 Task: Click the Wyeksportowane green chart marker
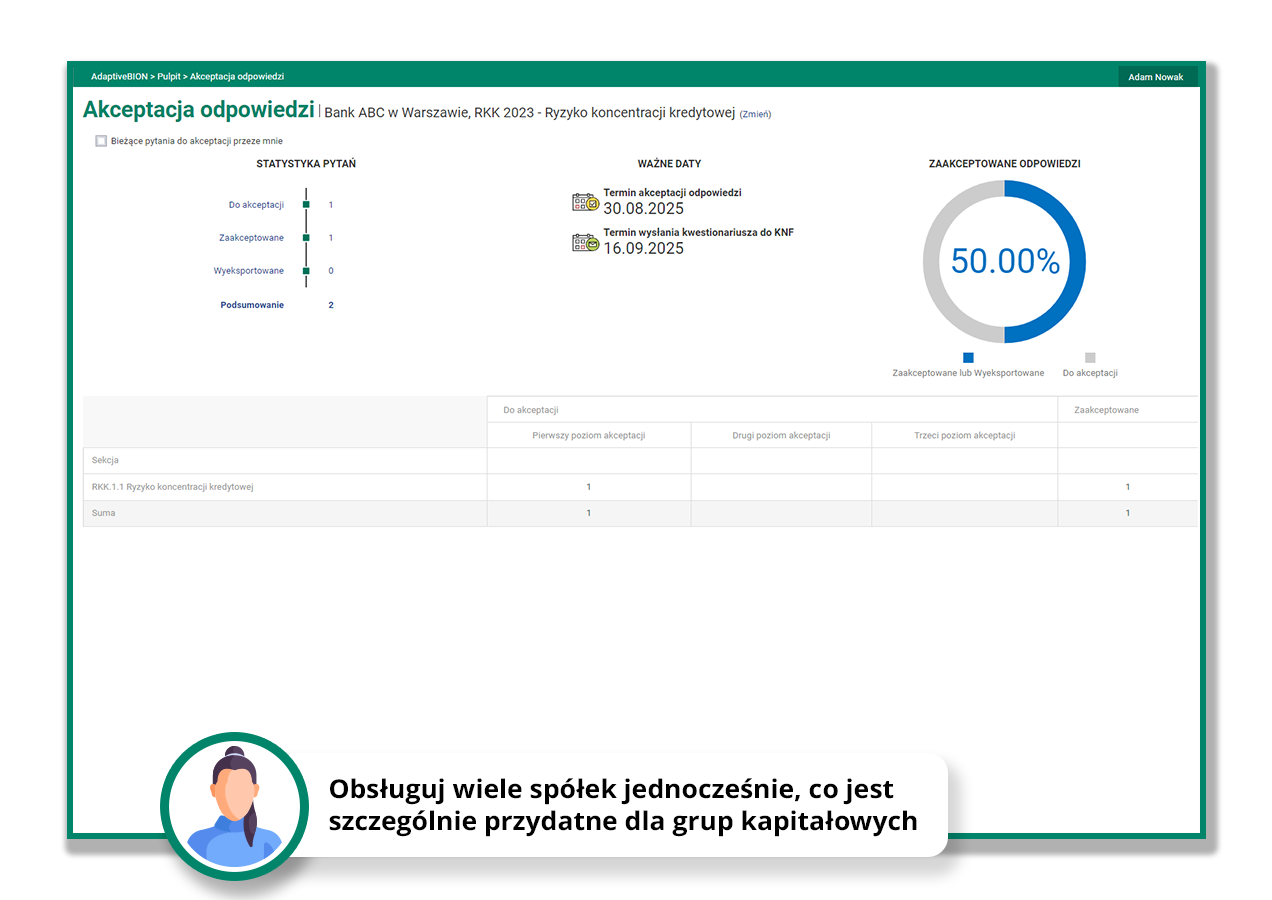[306, 271]
